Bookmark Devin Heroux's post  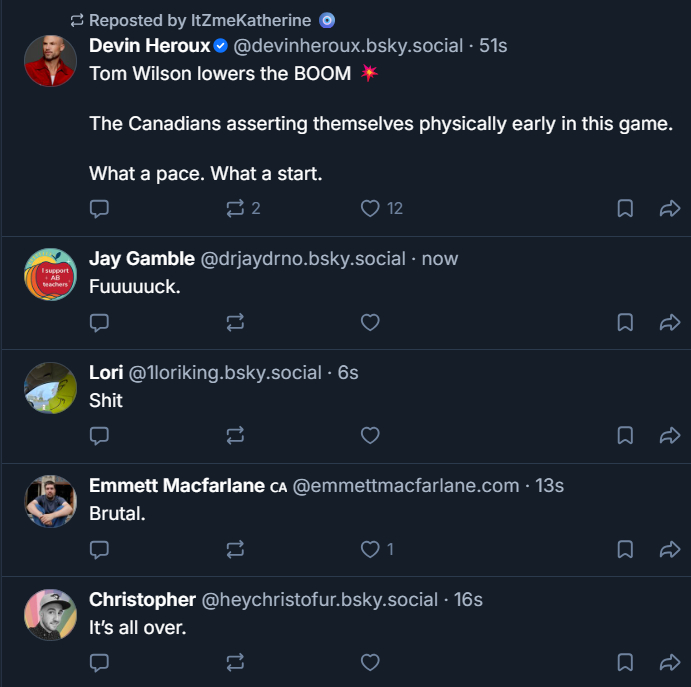(625, 208)
